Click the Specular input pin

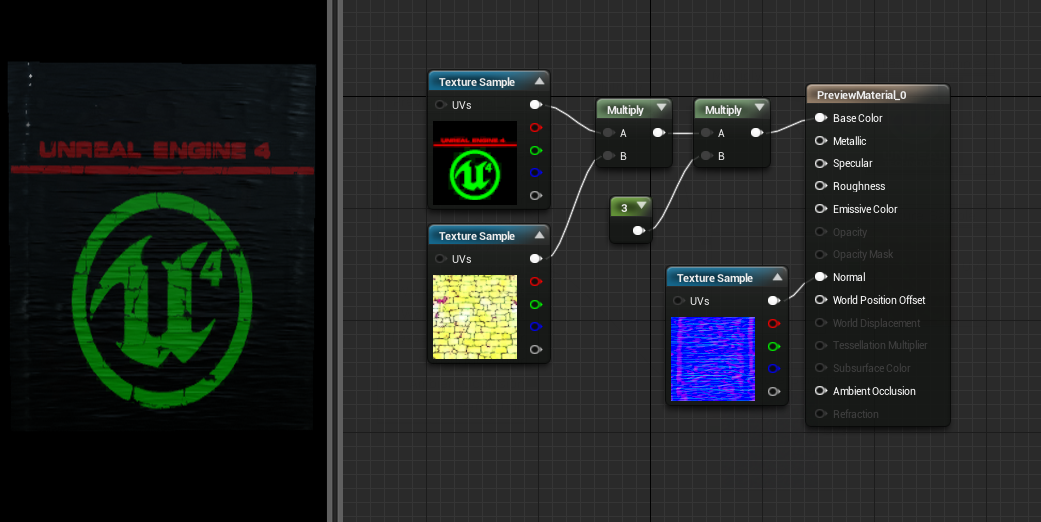pyautogui.click(x=821, y=163)
